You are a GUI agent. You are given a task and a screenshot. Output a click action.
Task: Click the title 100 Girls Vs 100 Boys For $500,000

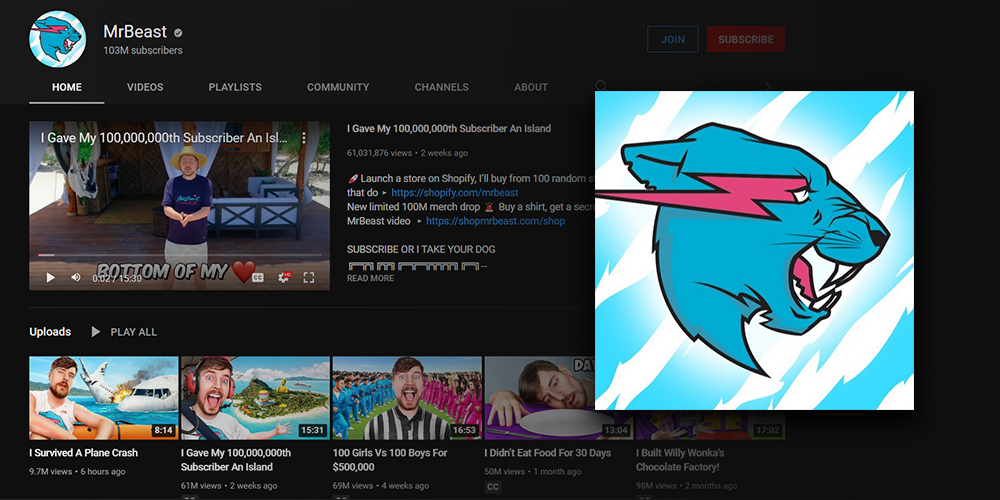[x=390, y=460]
